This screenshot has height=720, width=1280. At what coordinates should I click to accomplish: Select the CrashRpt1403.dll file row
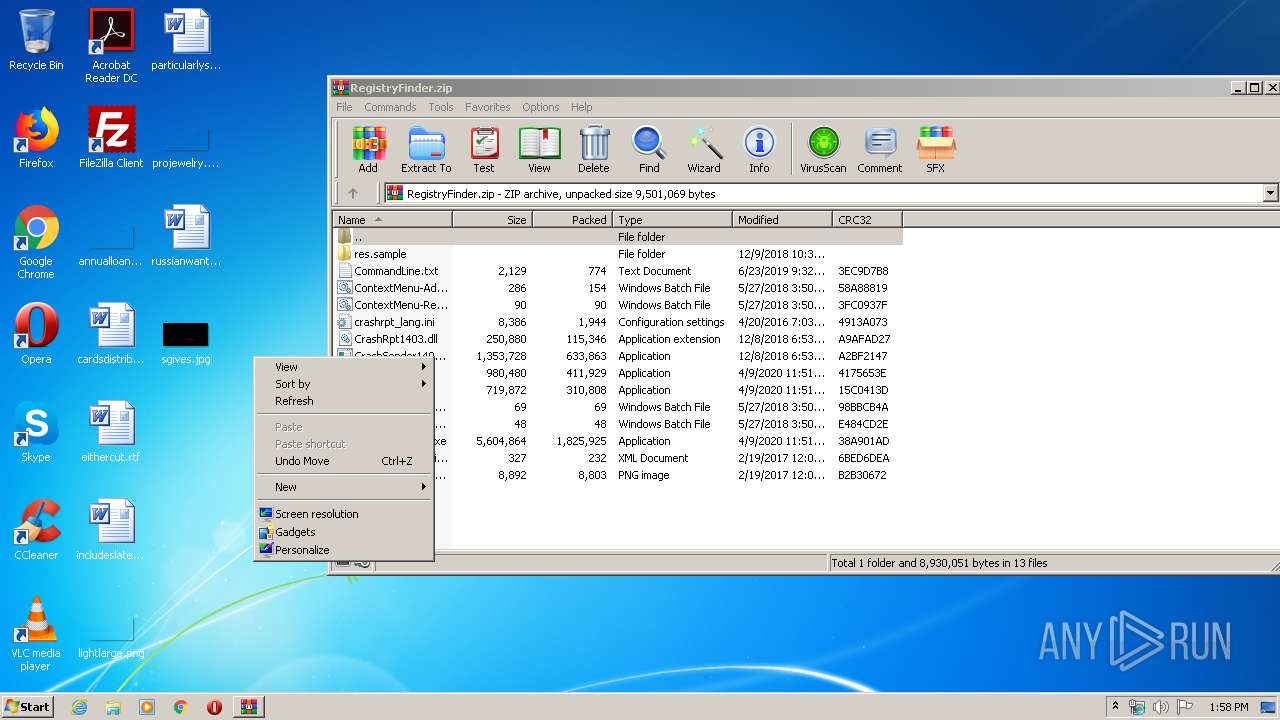point(618,339)
